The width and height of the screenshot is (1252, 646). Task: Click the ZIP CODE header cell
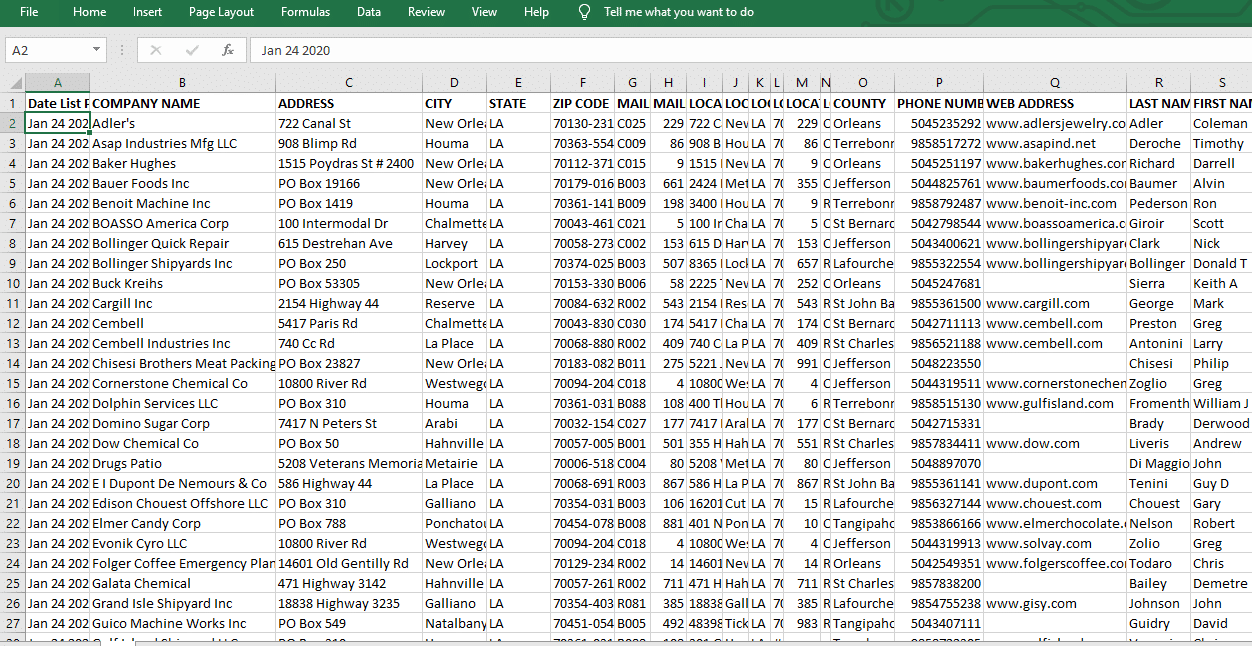click(582, 103)
